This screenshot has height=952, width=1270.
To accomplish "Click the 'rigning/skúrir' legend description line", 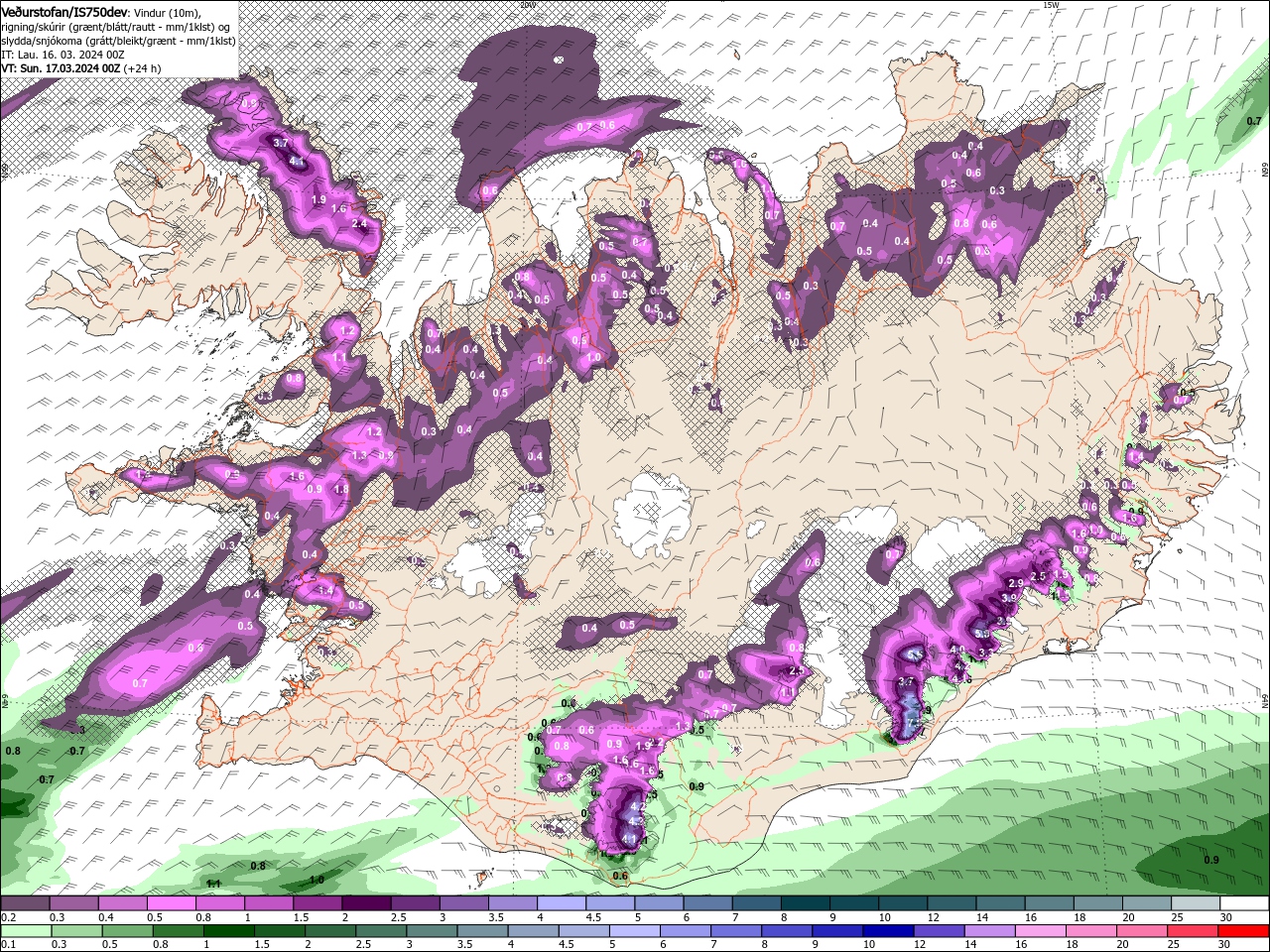I will tap(116, 27).
